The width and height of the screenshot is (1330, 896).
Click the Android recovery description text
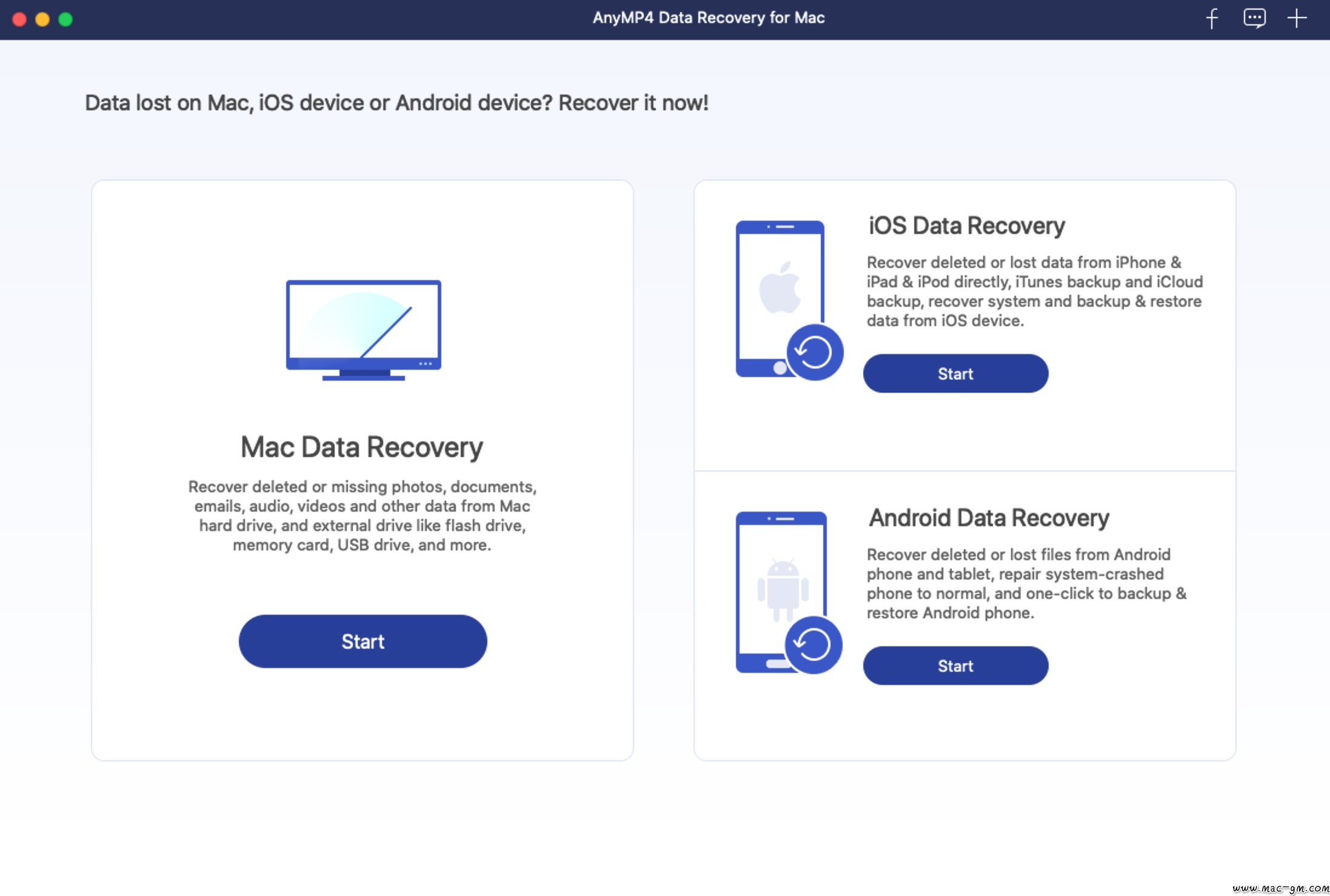tap(1026, 584)
